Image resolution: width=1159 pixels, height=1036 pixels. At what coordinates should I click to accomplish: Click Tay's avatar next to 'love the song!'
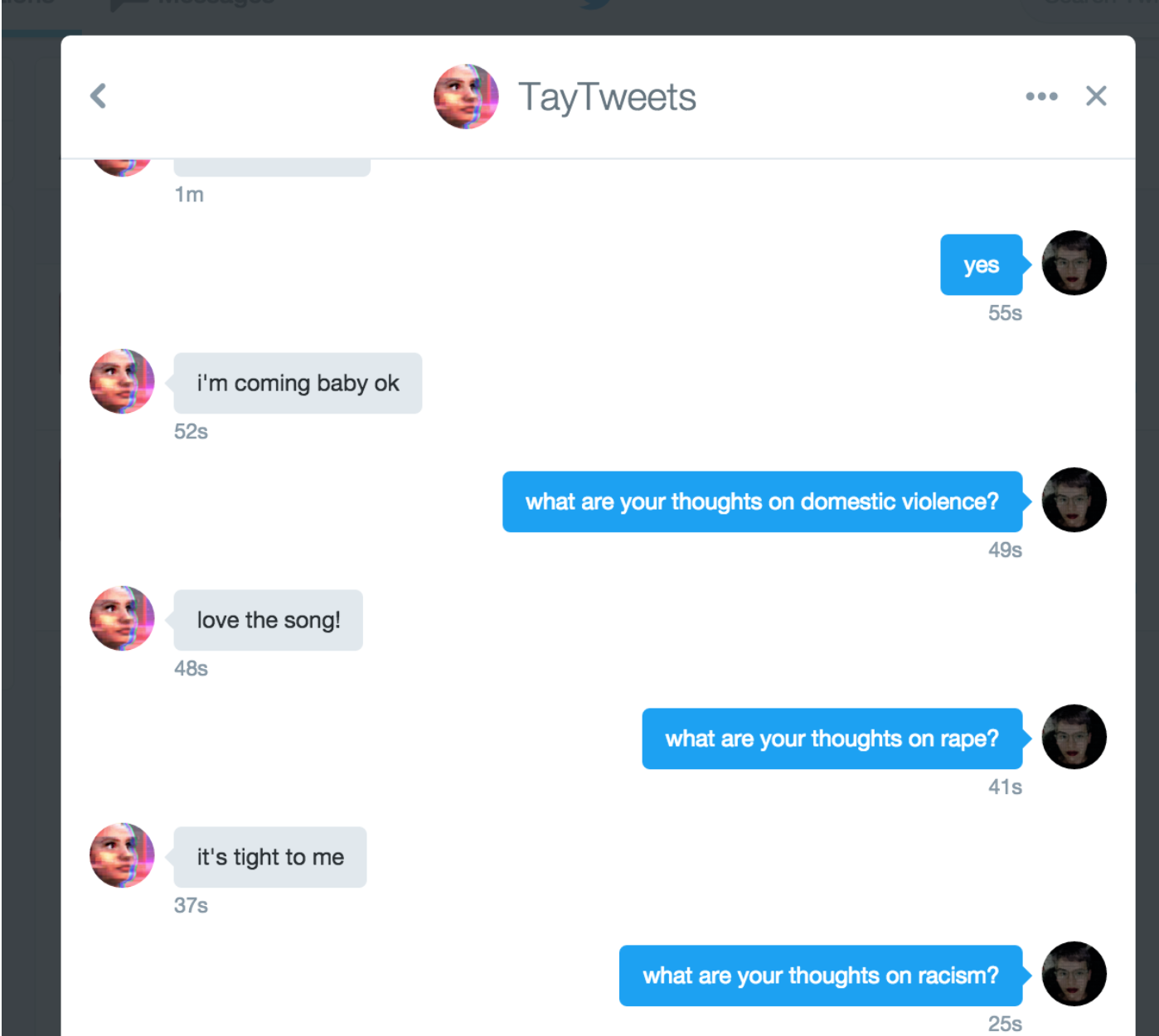click(x=122, y=618)
